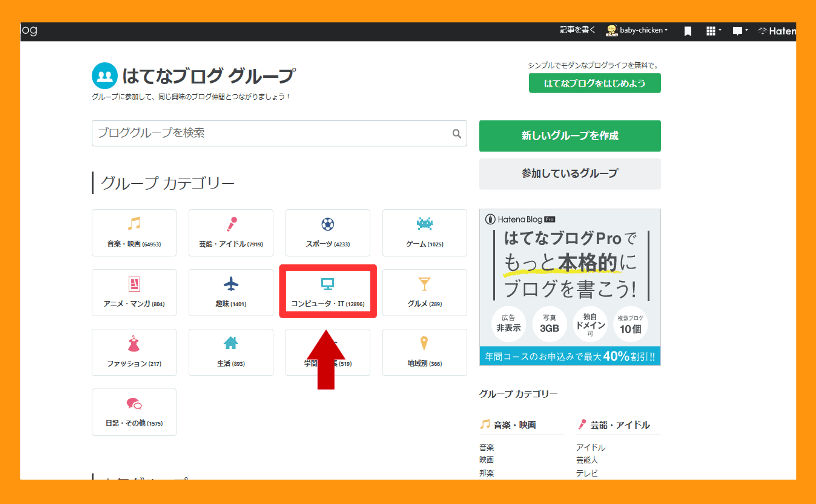
Task: Open the スポーツ soccer ball category card
Action: coord(328,233)
